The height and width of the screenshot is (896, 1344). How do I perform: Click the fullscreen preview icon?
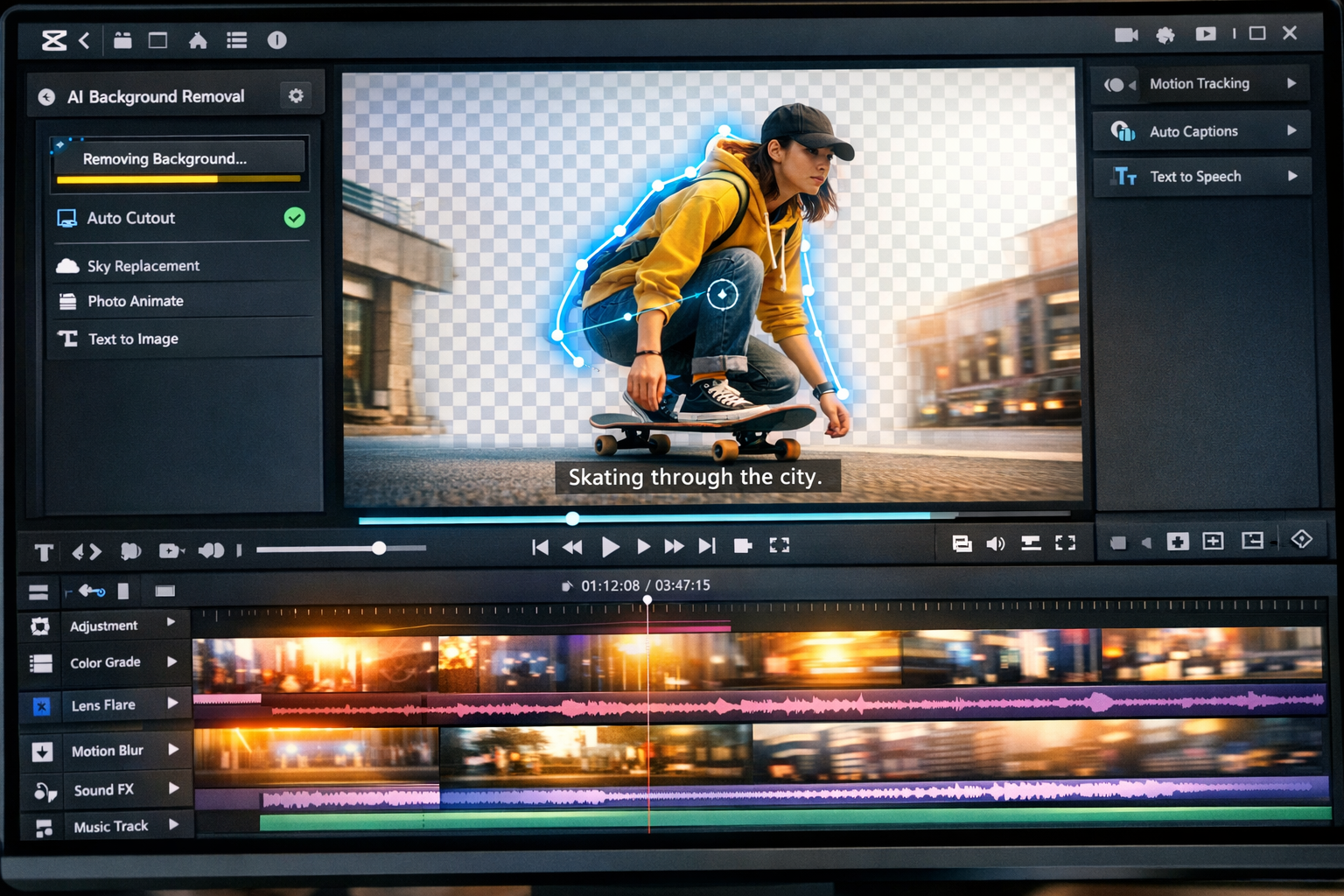click(1065, 543)
